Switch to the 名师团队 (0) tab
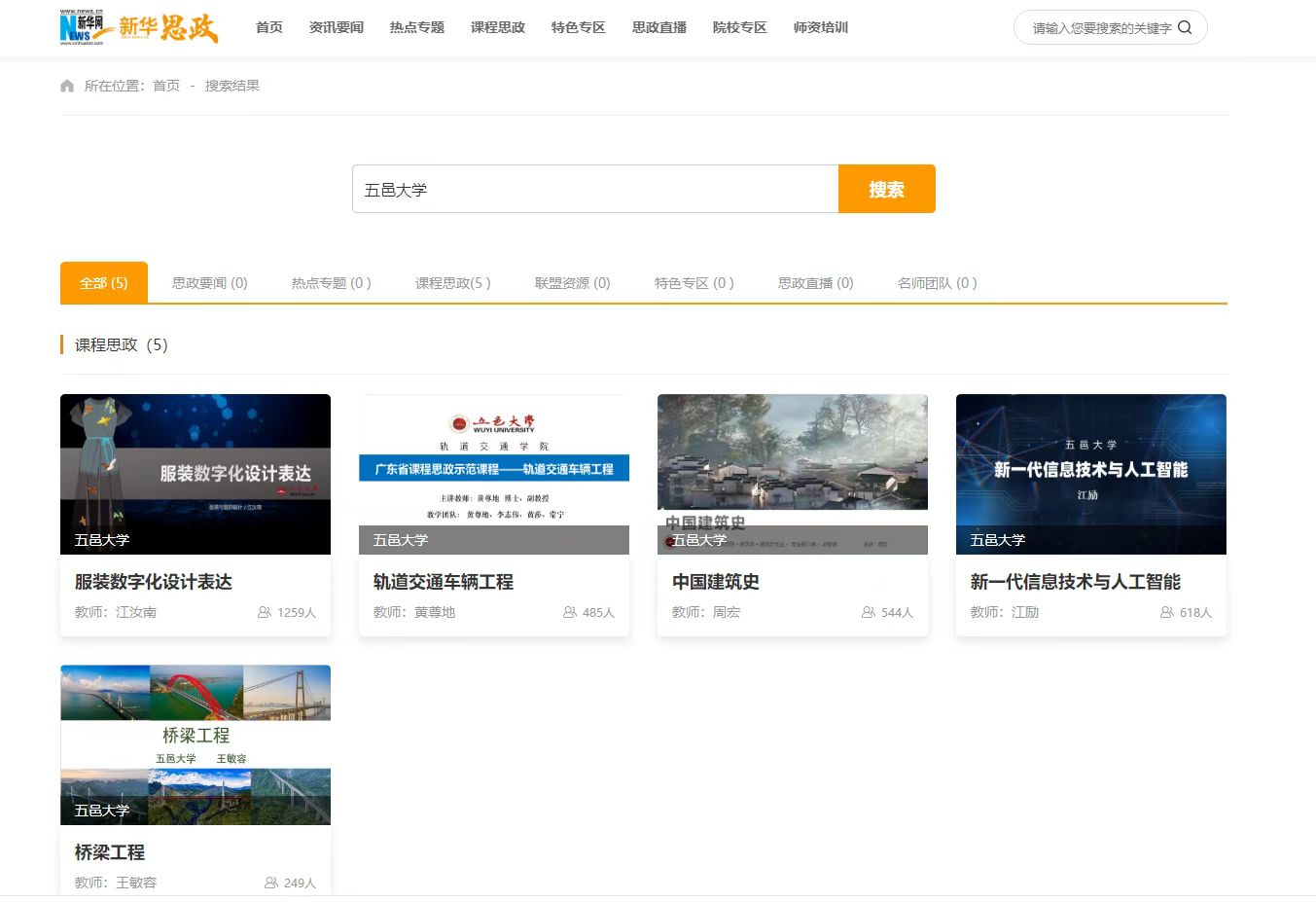Screen dimensions: 1316x902 click(937, 283)
